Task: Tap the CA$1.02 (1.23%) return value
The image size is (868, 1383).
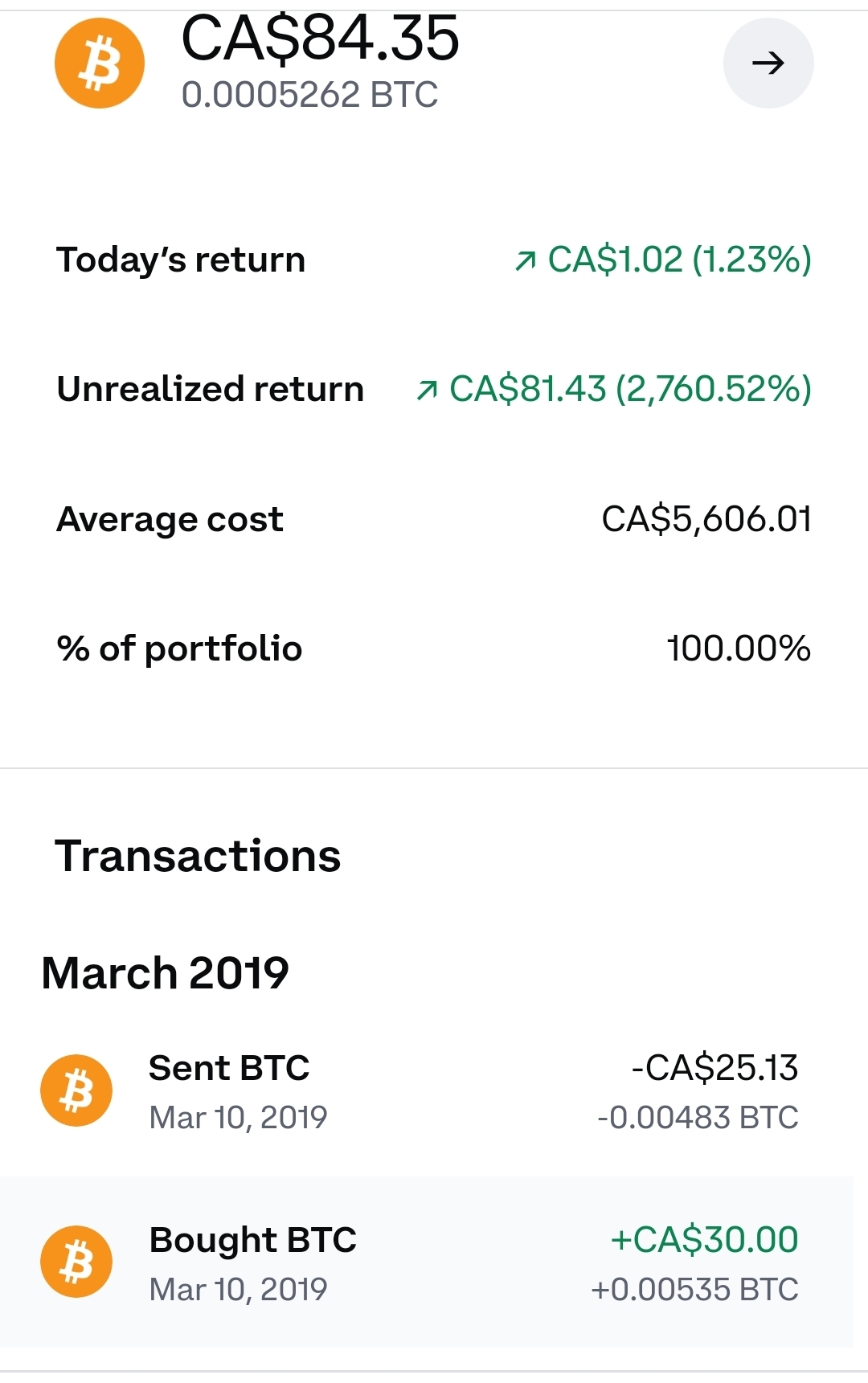Action: click(680, 260)
